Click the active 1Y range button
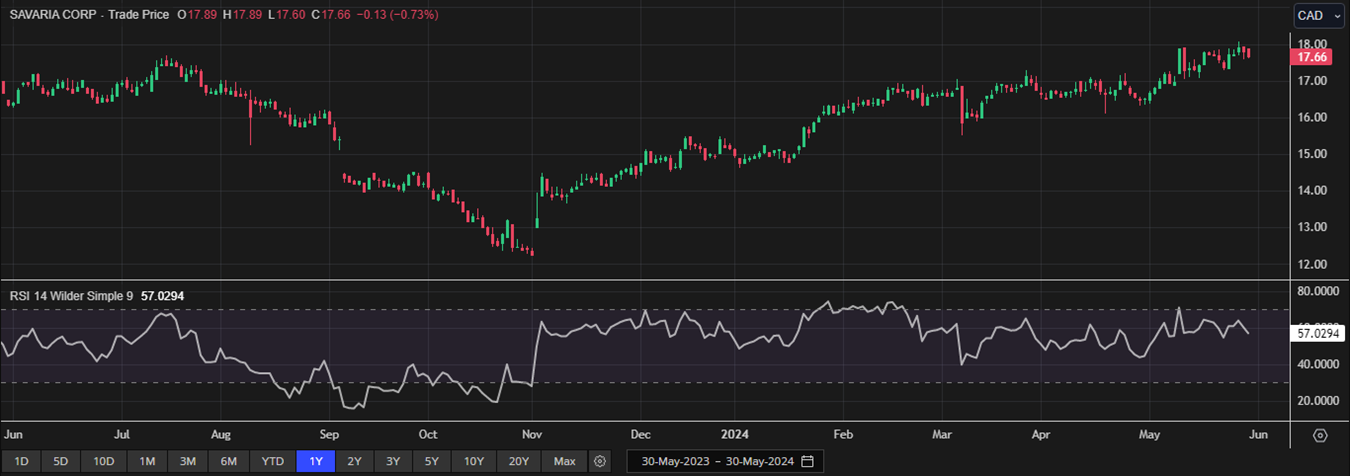This screenshot has height=476, width=1350. point(315,461)
